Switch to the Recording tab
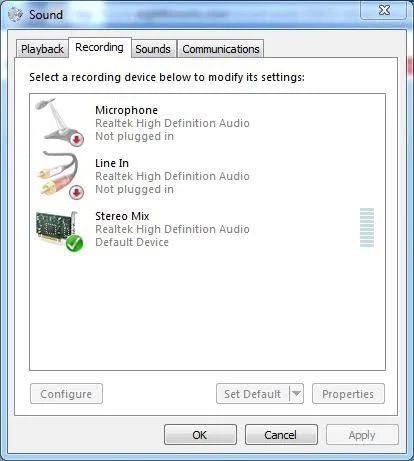The width and height of the screenshot is (414, 461). pos(100,47)
